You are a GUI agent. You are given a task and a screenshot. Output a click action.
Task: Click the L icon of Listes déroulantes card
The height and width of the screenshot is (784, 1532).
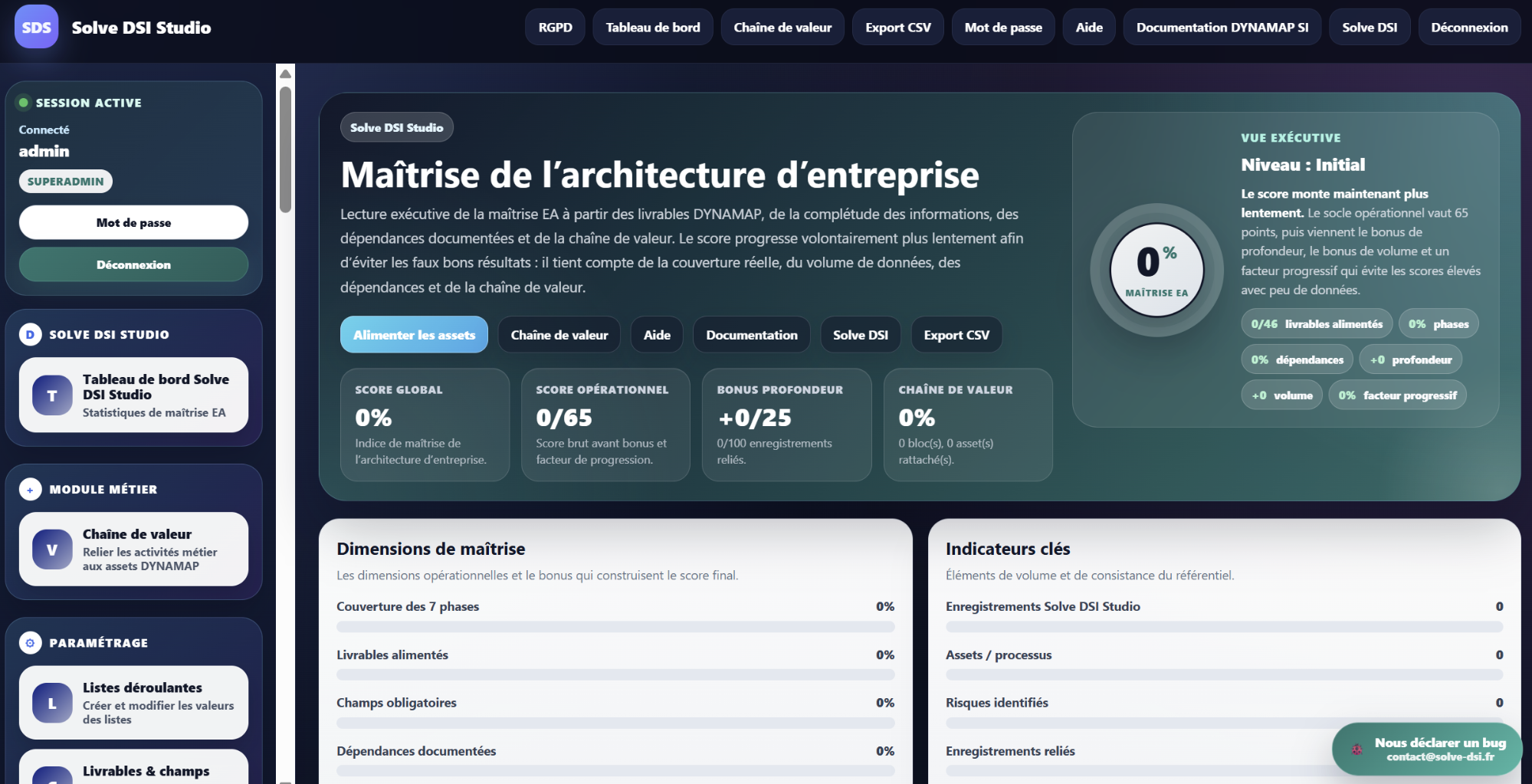(52, 703)
